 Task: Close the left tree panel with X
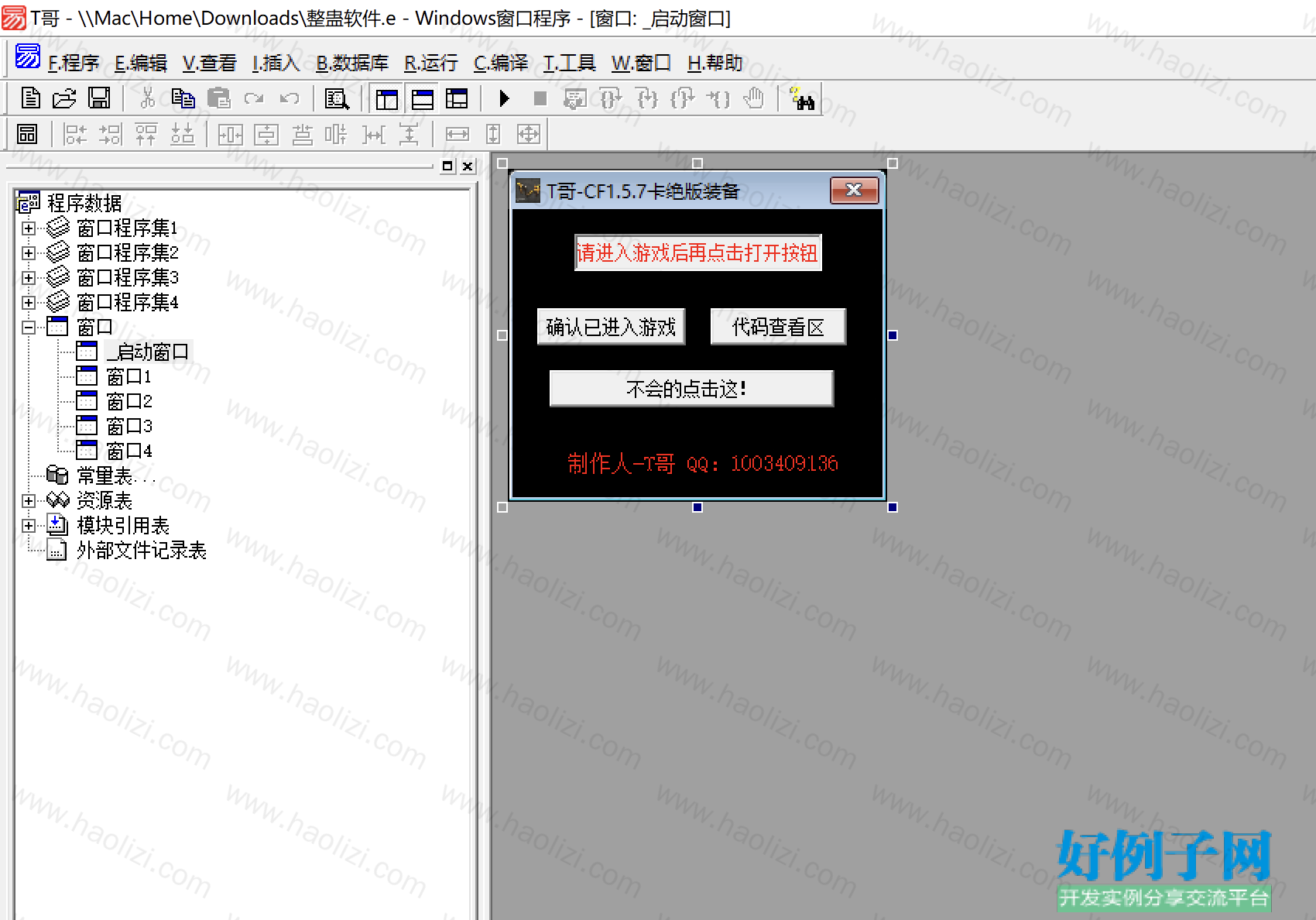(468, 166)
